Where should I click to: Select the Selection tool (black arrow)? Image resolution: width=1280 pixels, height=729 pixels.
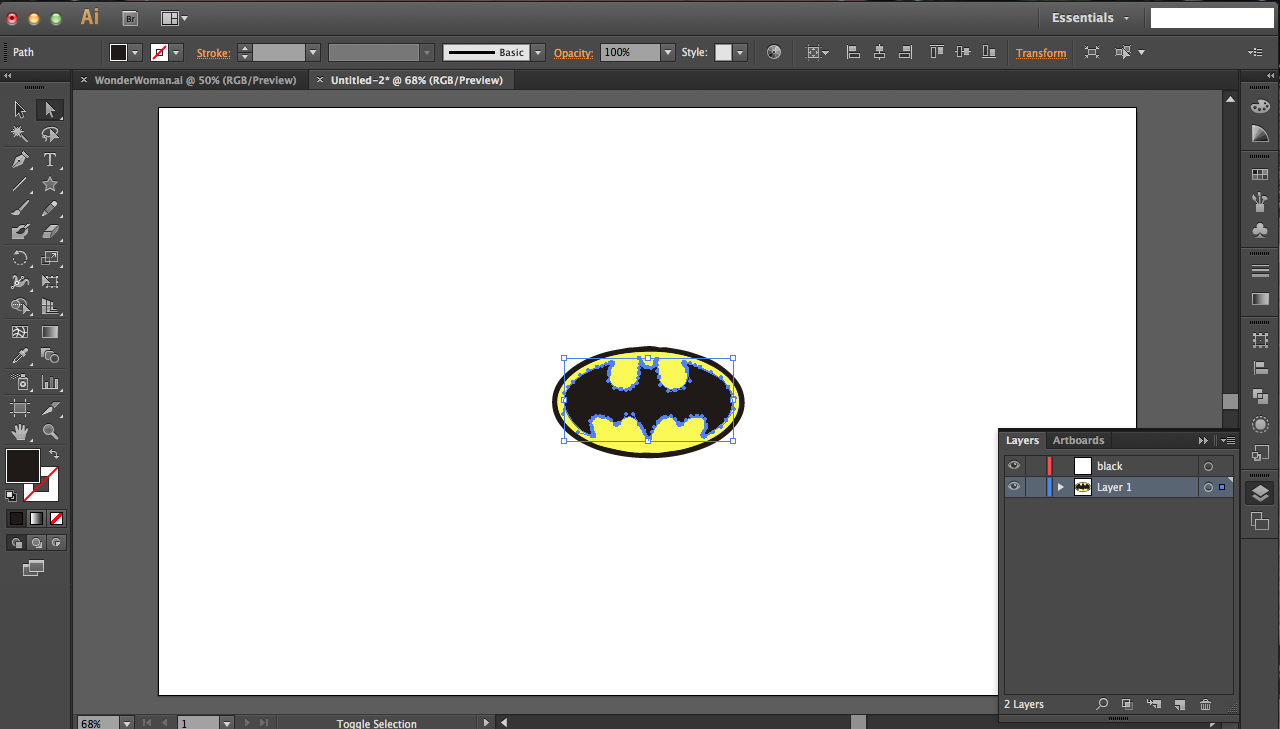click(x=20, y=110)
